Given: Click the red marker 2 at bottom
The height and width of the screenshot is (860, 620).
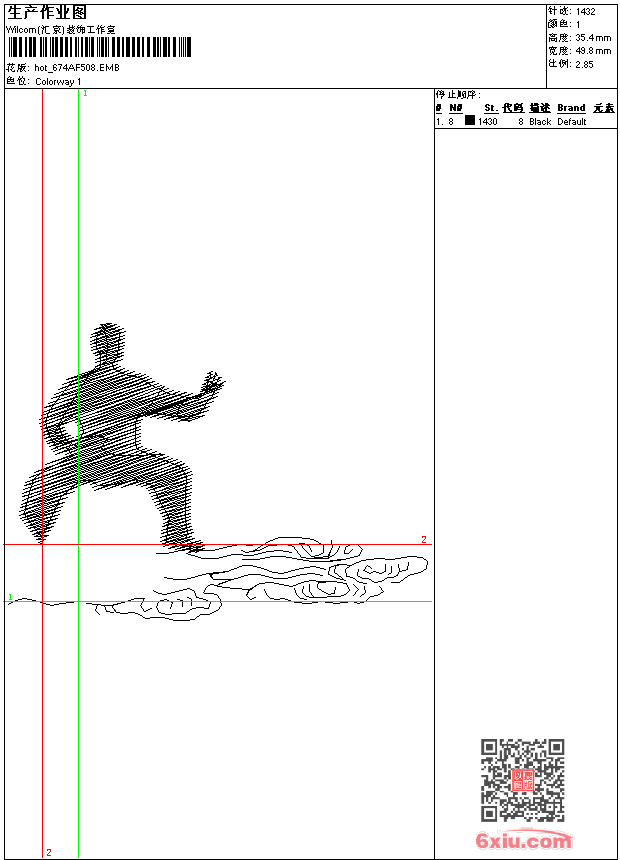Looking at the screenshot, I should pos(48,852).
